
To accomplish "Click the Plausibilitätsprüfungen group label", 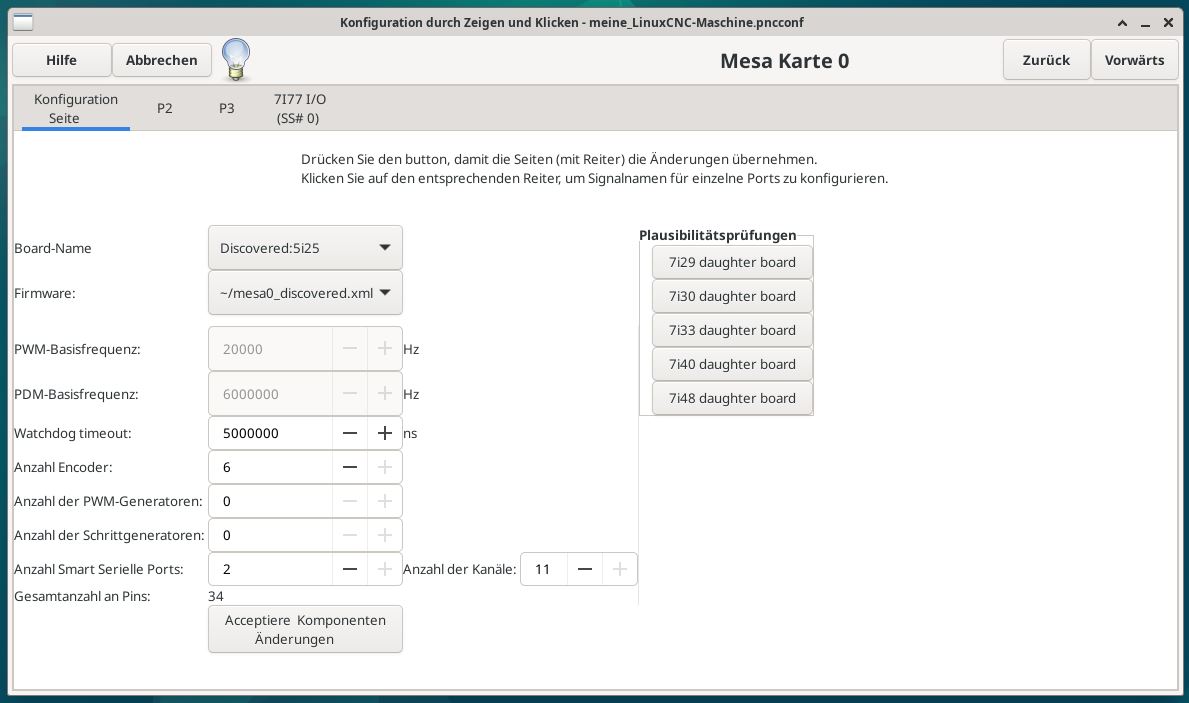I will tap(717, 235).
